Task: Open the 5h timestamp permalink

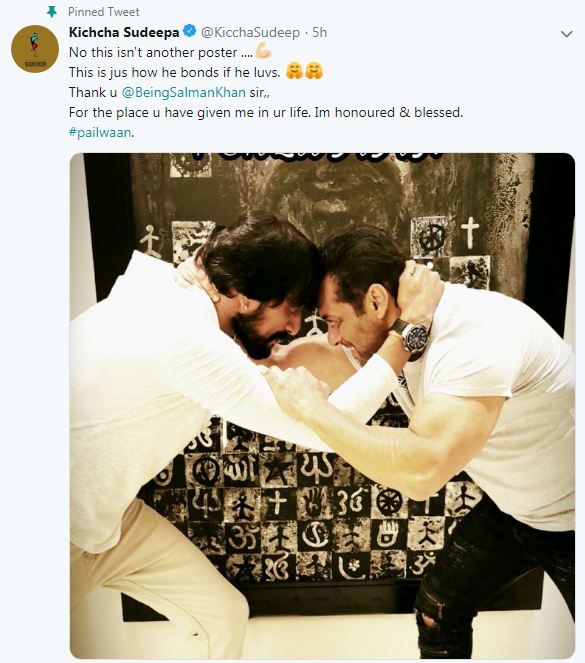Action: point(320,32)
